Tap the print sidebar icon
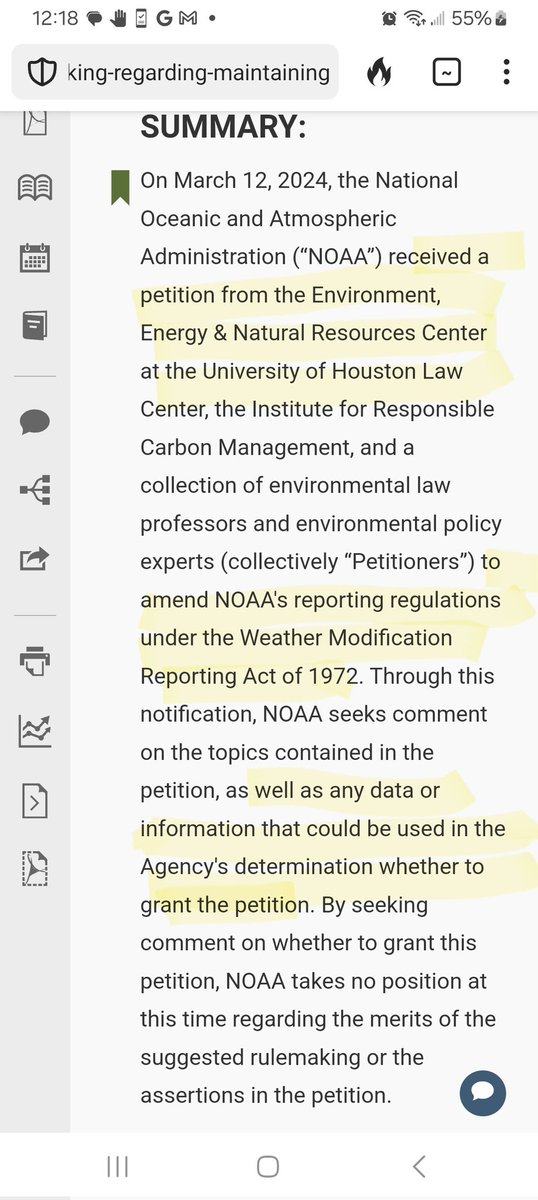The height and width of the screenshot is (1200, 538). tap(36, 661)
